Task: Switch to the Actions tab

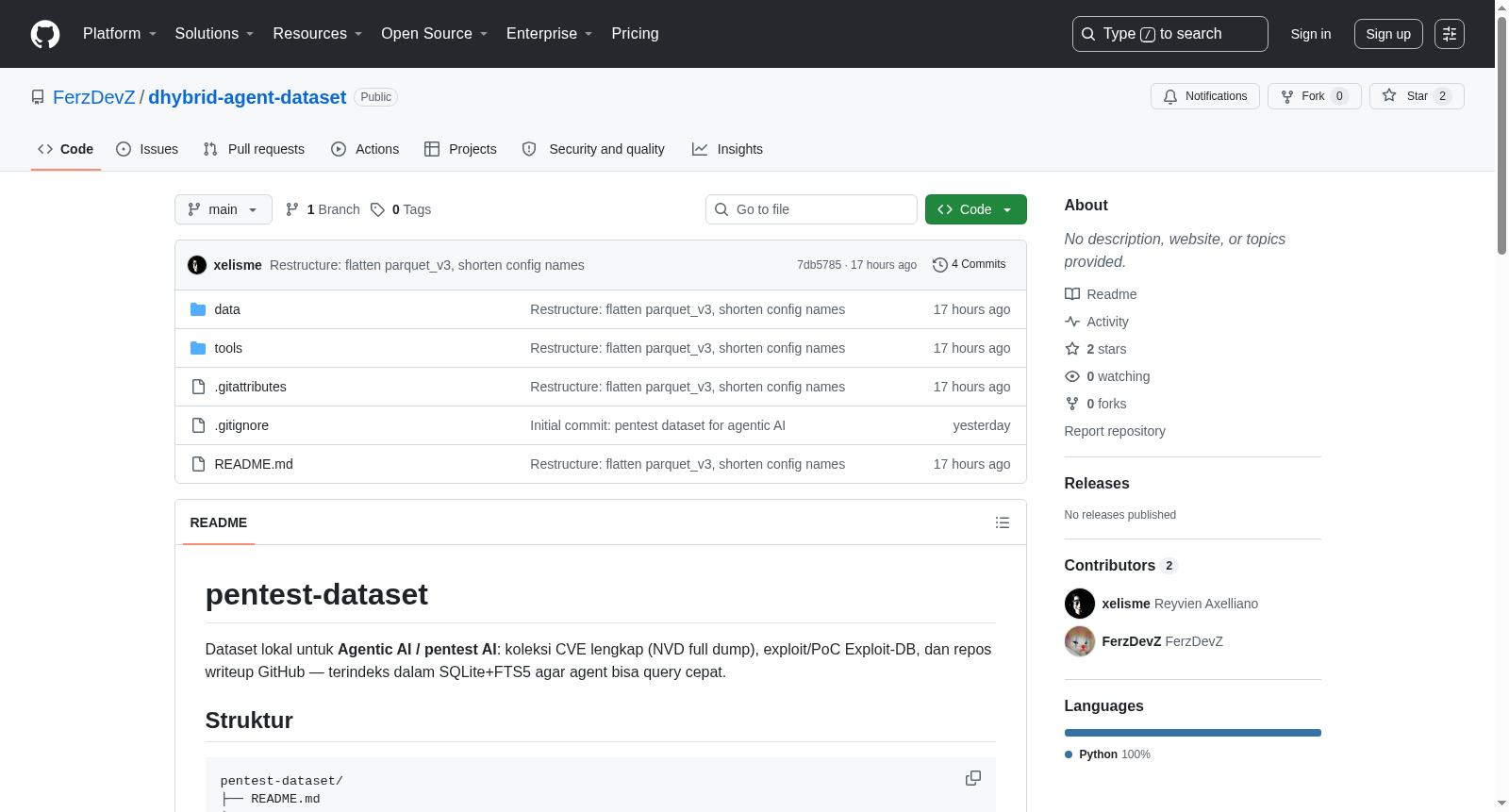Action: coord(365,149)
